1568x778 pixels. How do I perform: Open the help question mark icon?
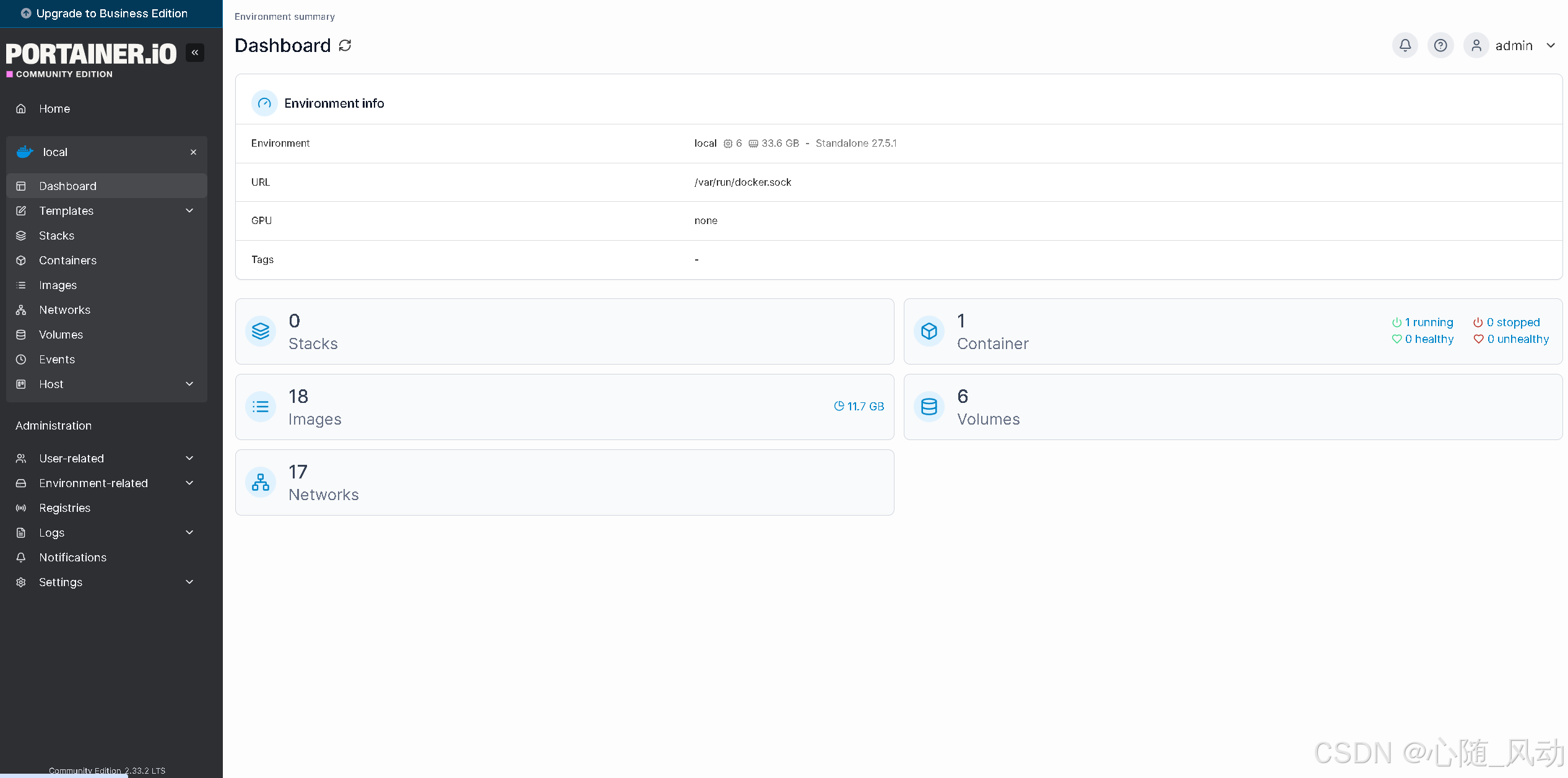1440,45
